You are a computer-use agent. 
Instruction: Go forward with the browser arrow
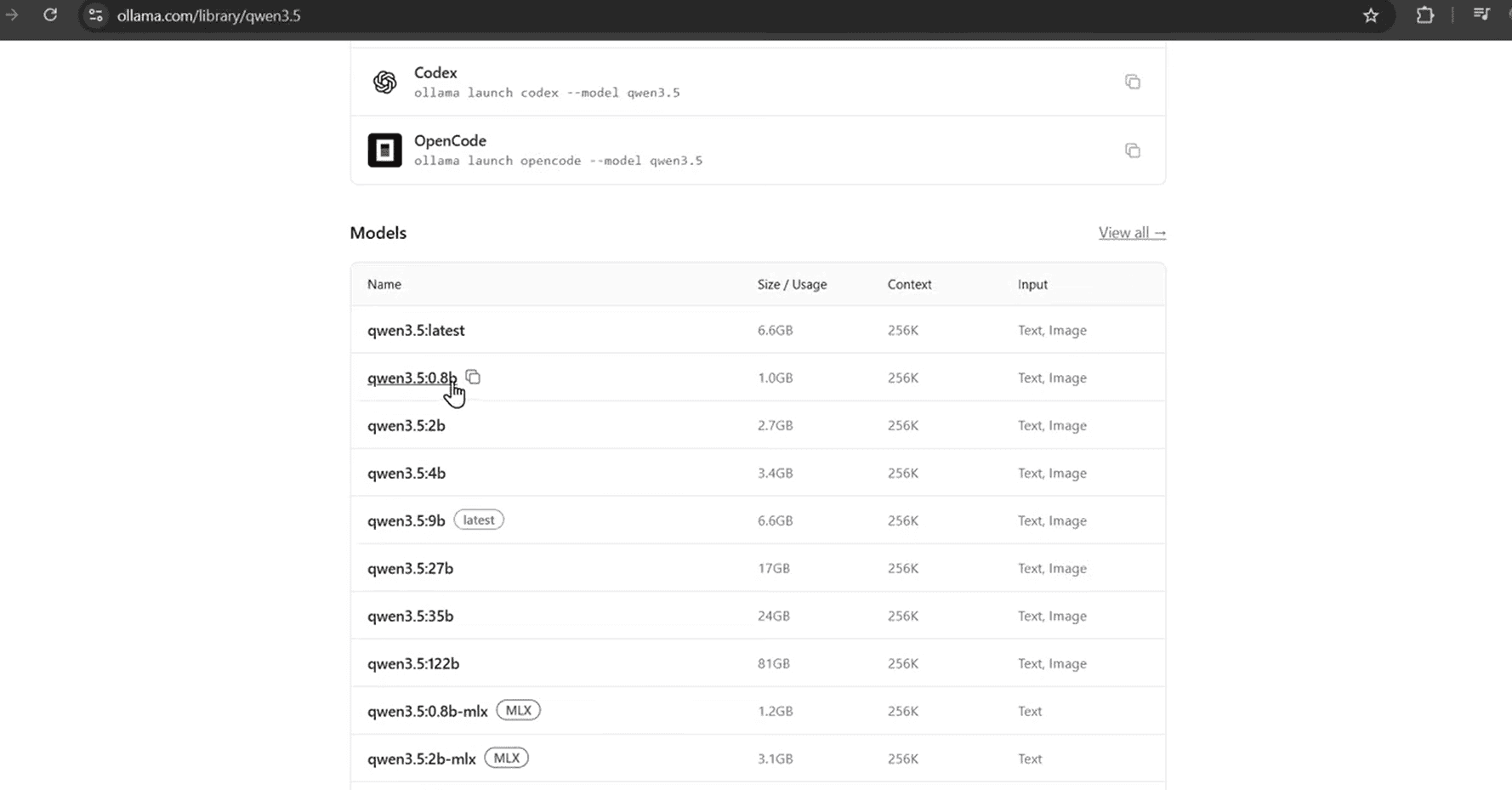11,15
